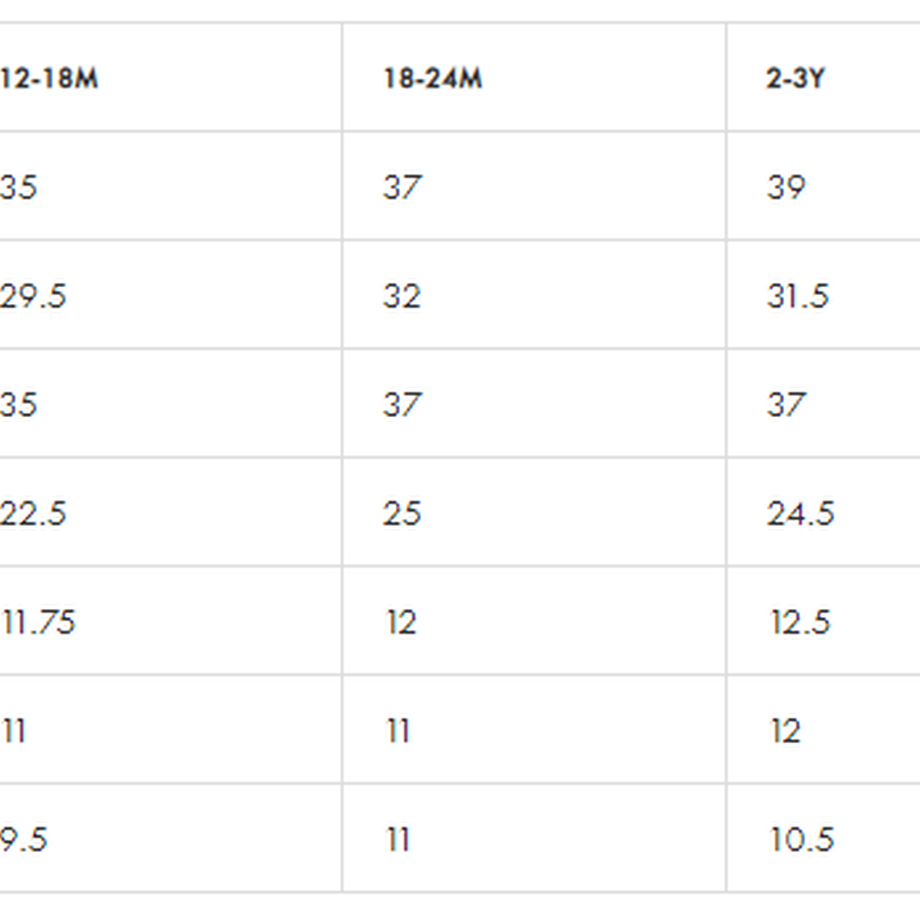Click value 12 in 18-24M column
920x920 pixels.
(x=401, y=622)
